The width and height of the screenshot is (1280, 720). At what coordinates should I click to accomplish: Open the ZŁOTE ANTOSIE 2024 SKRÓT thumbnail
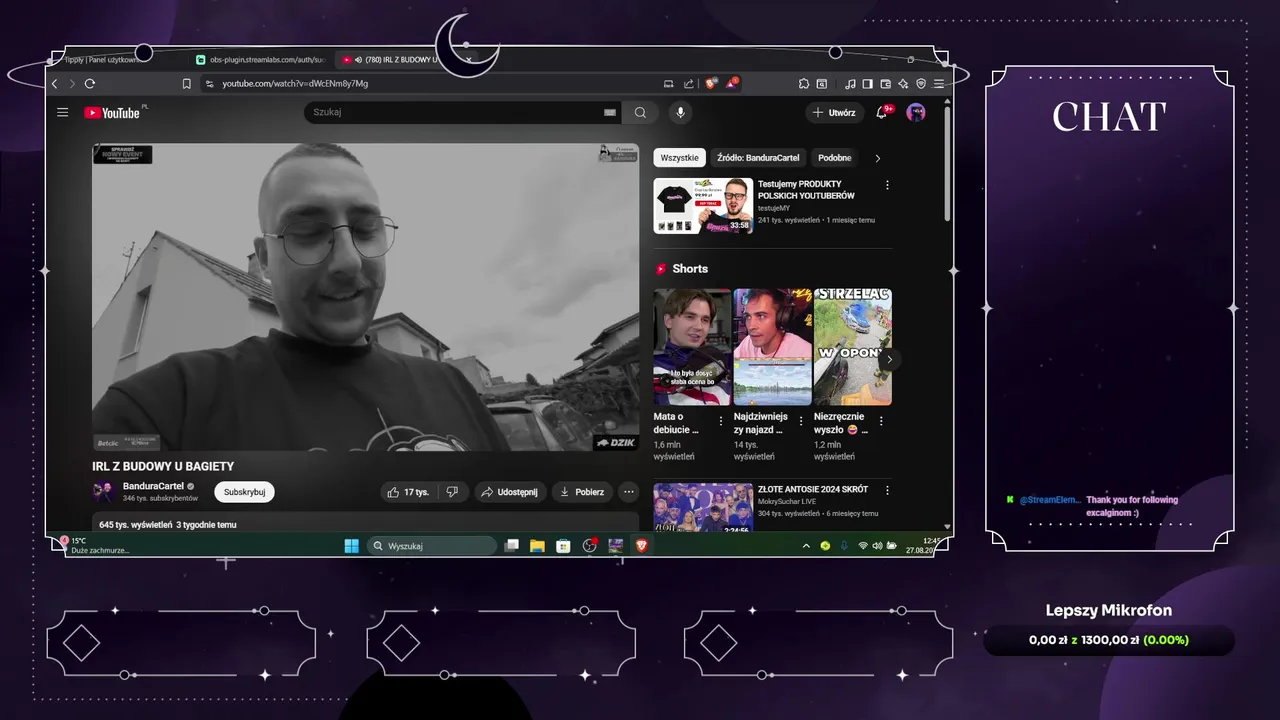703,507
